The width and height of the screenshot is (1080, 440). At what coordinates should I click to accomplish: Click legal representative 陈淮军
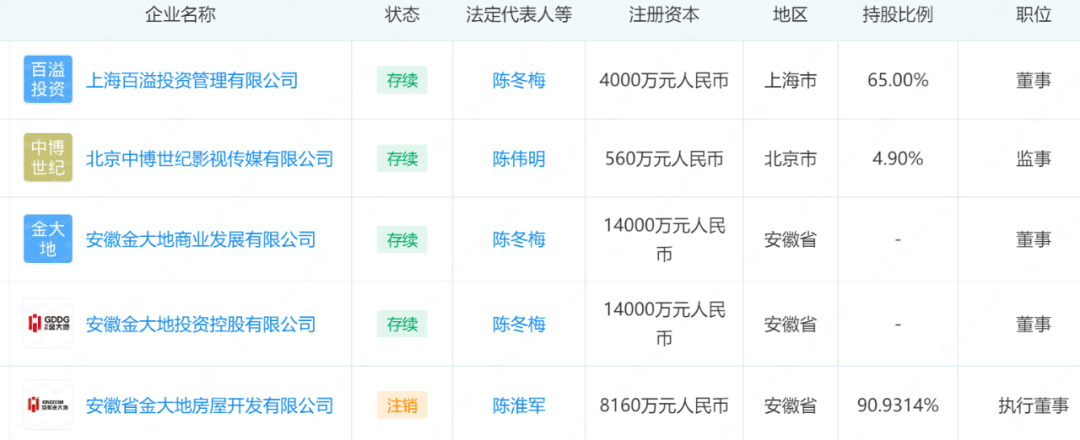coord(519,405)
